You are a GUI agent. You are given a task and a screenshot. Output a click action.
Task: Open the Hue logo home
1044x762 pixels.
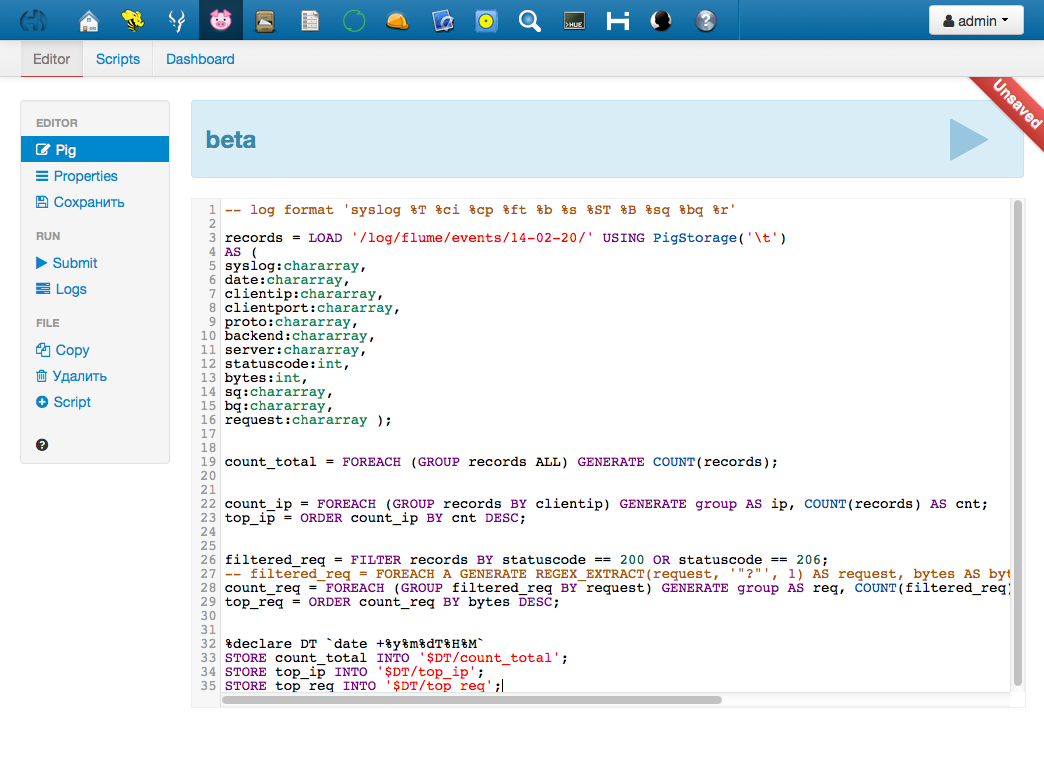(33, 21)
